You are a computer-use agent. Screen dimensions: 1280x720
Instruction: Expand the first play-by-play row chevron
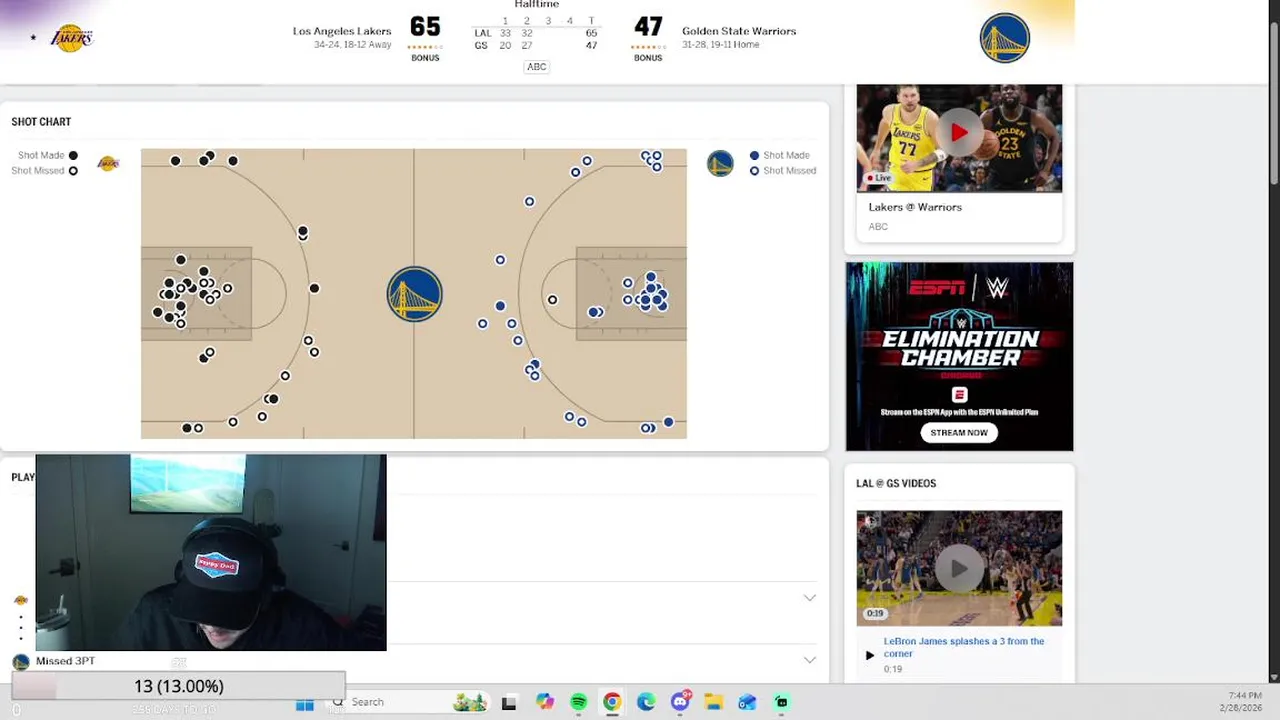809,598
